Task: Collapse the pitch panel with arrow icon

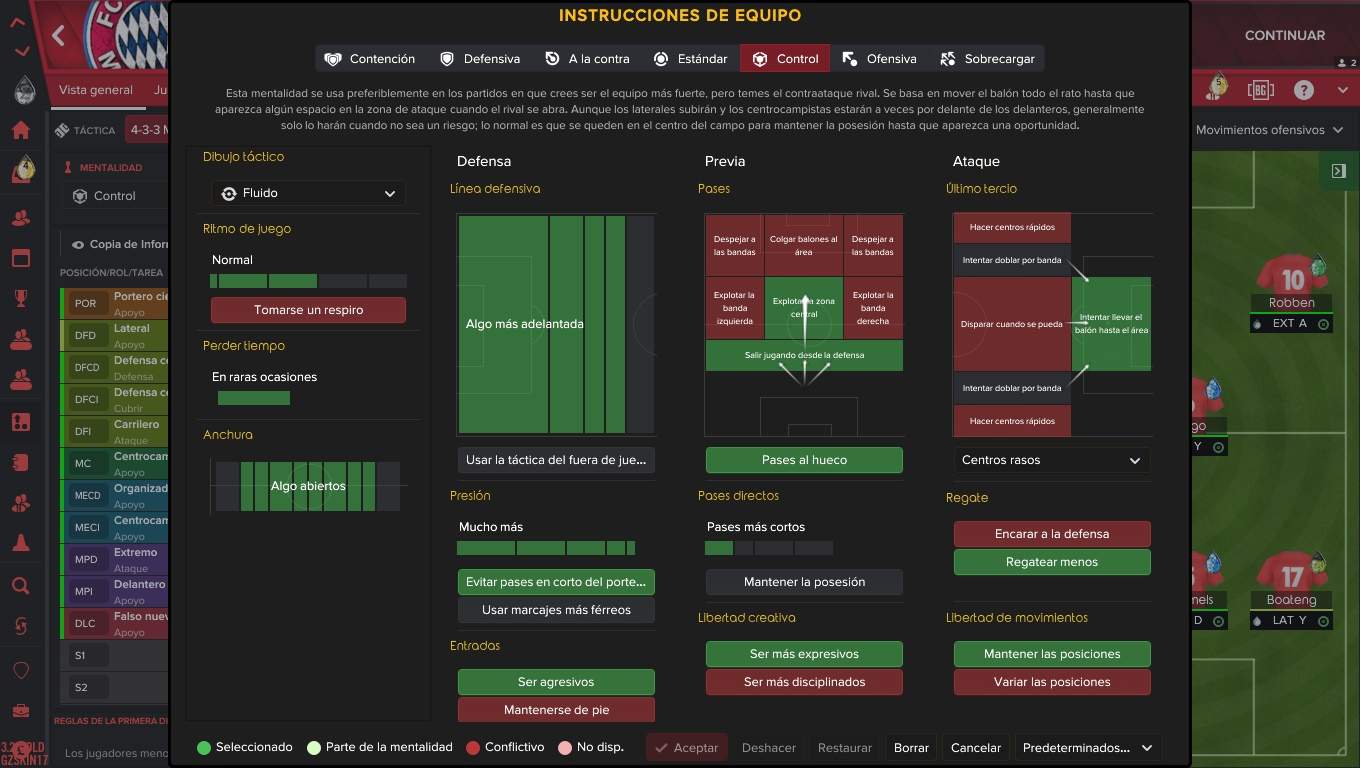Action: pyautogui.click(x=1338, y=171)
